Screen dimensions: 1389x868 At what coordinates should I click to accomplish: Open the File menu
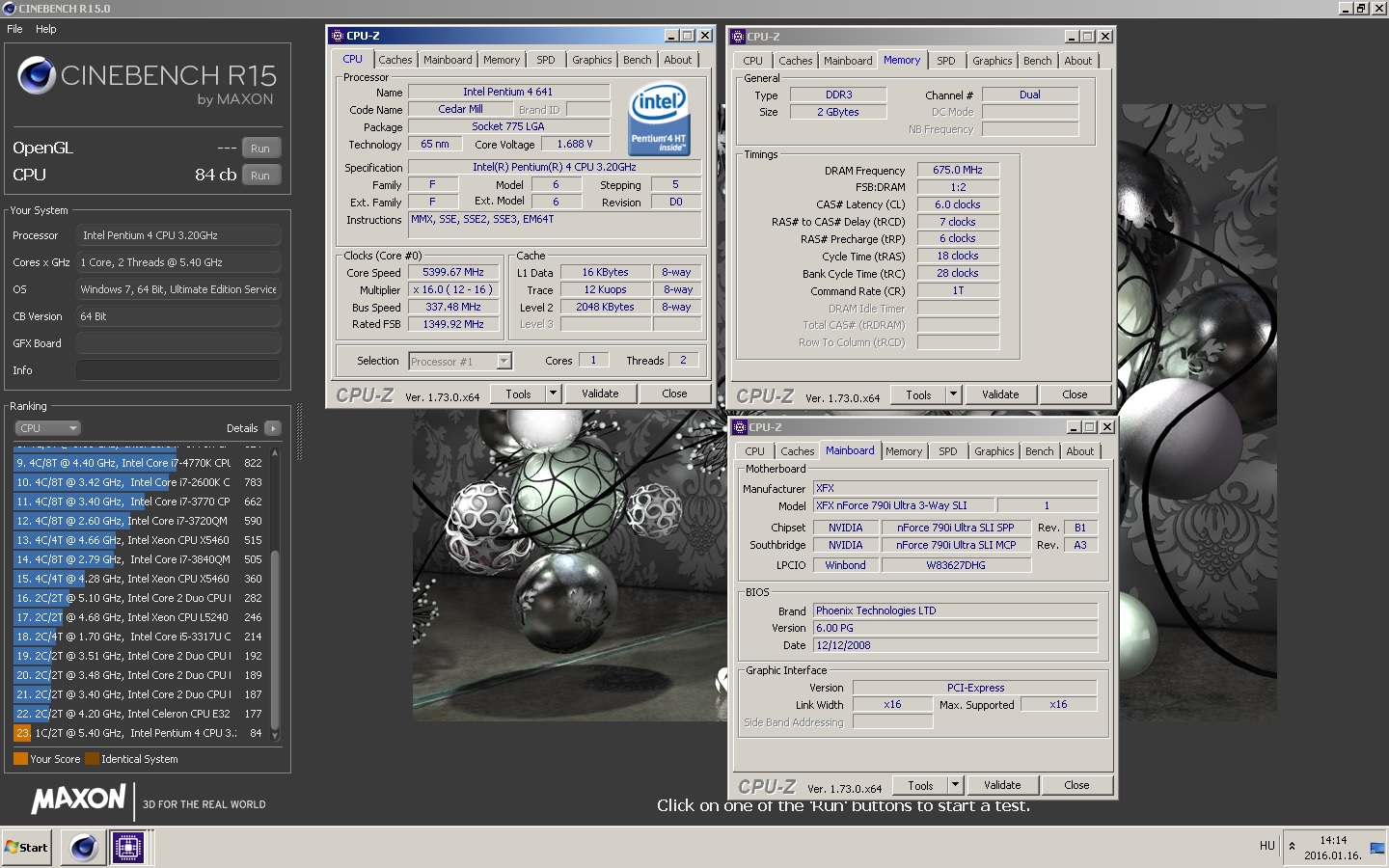[x=14, y=29]
